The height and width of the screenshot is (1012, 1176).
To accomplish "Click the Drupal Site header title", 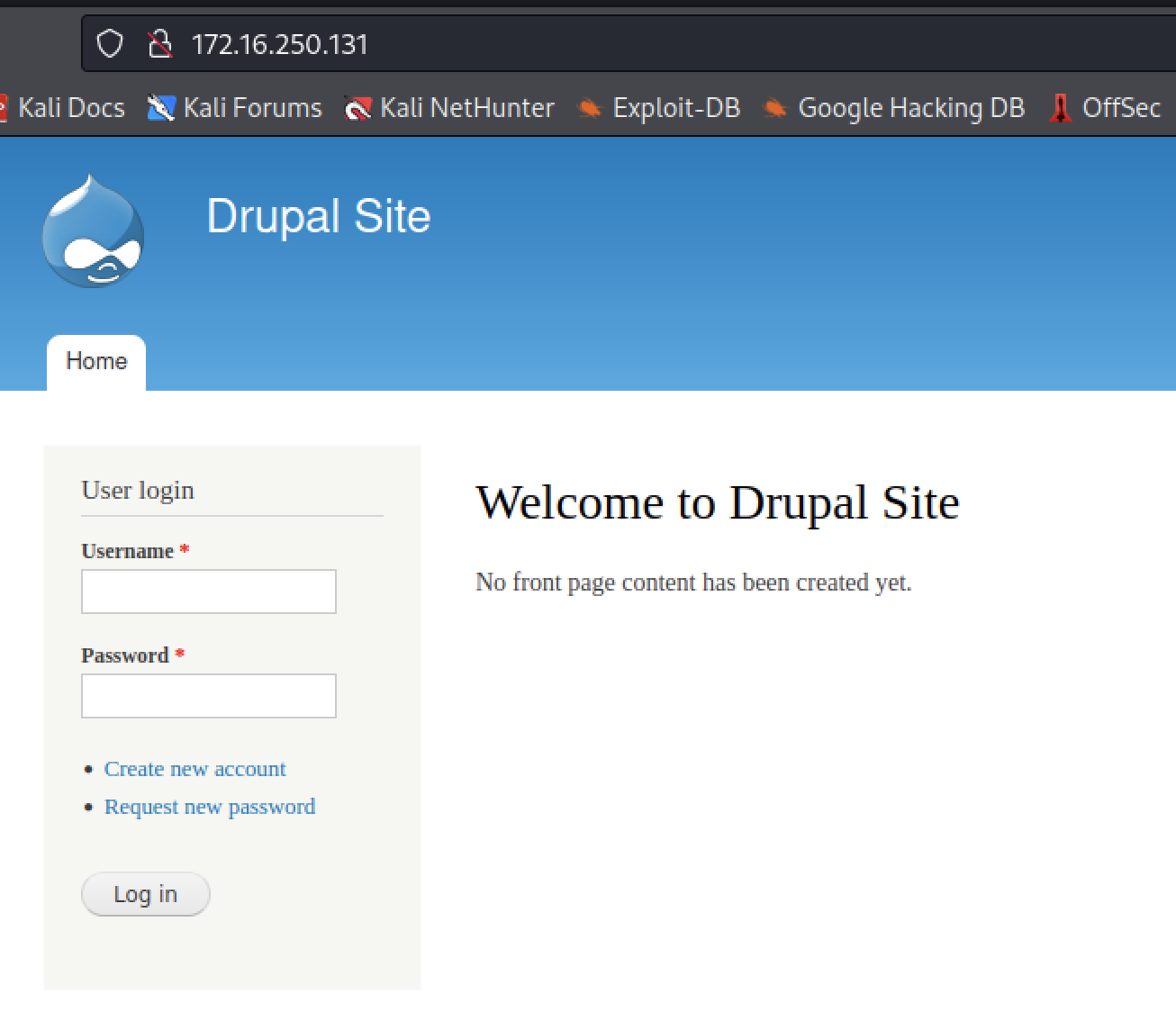I will tap(319, 216).
